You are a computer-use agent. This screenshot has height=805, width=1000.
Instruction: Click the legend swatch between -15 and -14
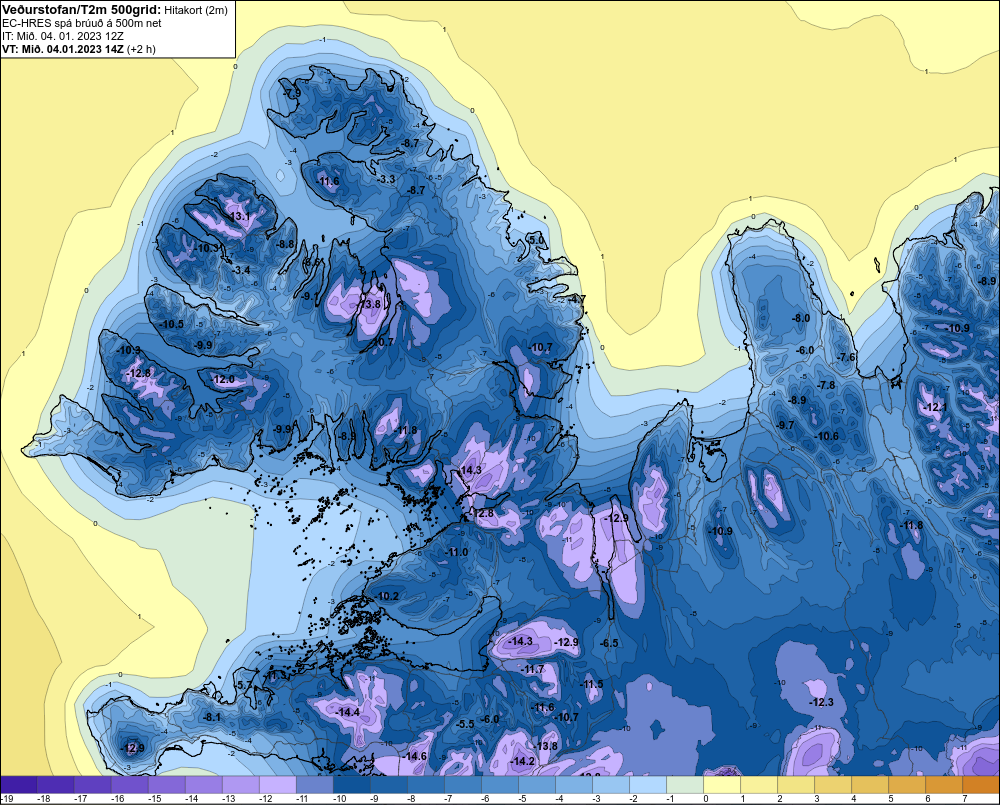tap(166, 785)
